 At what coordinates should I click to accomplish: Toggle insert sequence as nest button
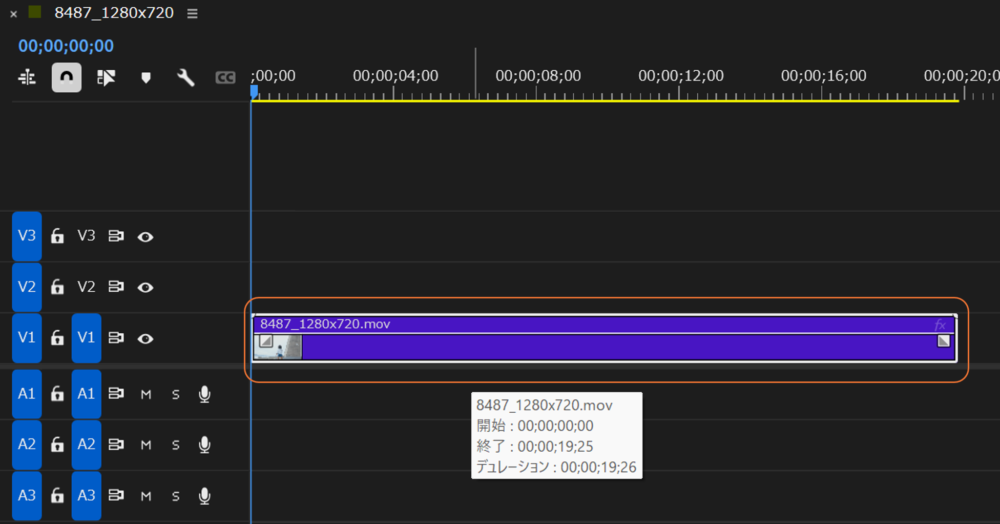[27, 78]
